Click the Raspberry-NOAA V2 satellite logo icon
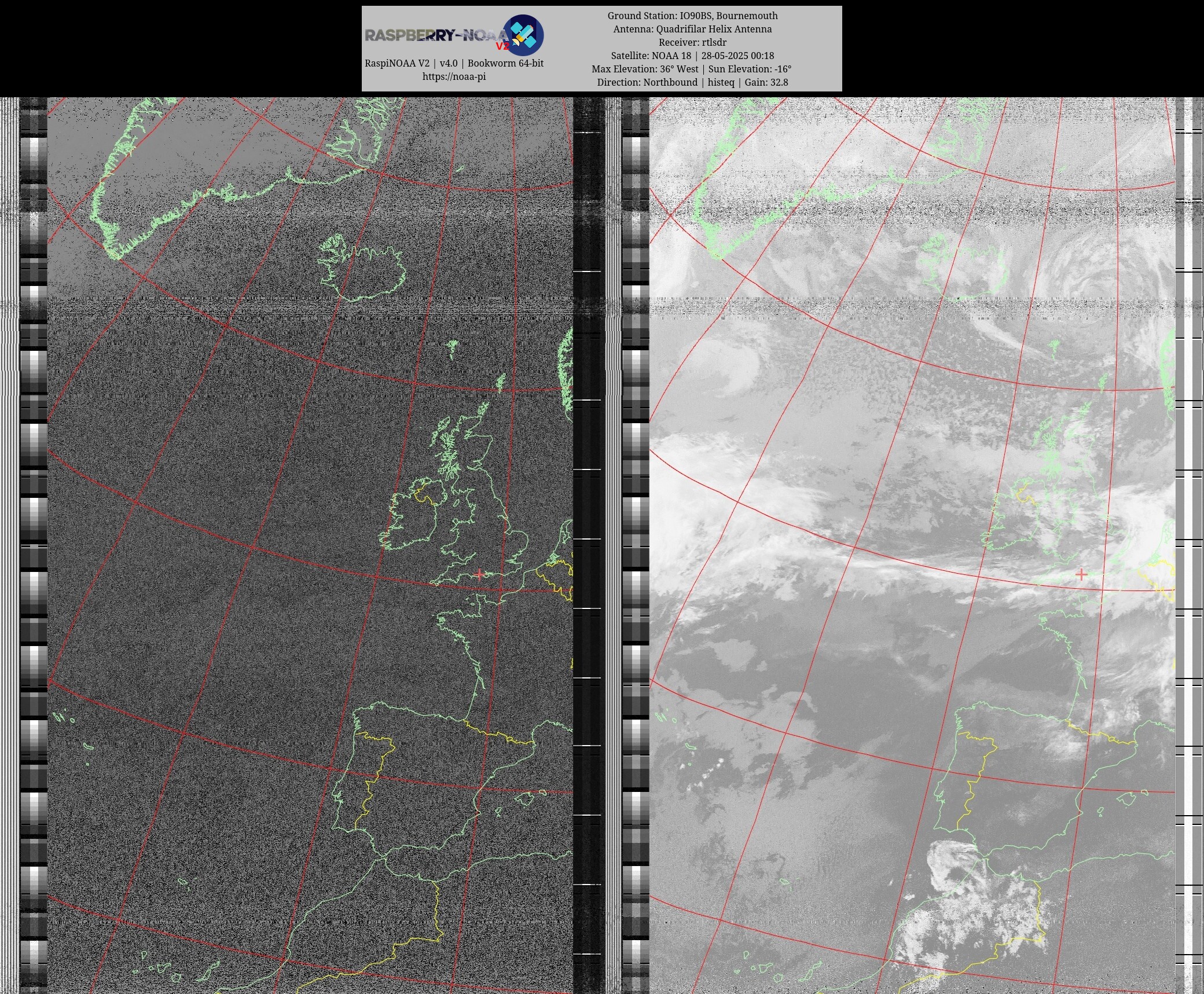 523,35
